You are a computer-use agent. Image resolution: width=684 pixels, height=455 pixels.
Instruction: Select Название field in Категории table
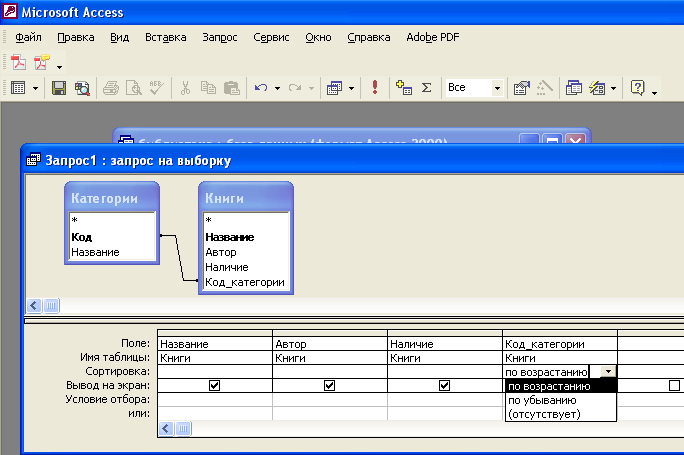[112, 252]
